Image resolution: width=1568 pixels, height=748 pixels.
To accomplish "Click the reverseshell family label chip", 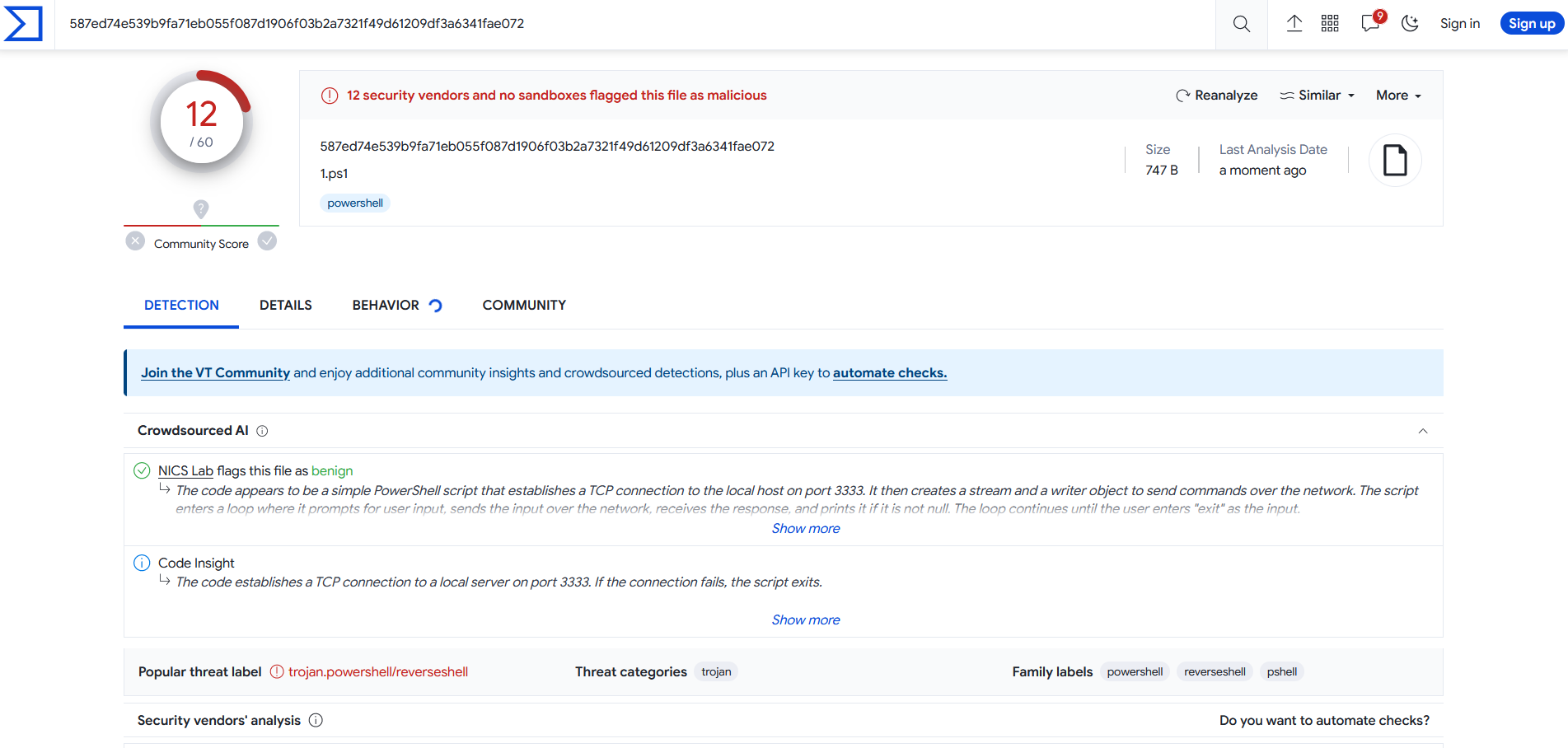I will tap(1215, 672).
